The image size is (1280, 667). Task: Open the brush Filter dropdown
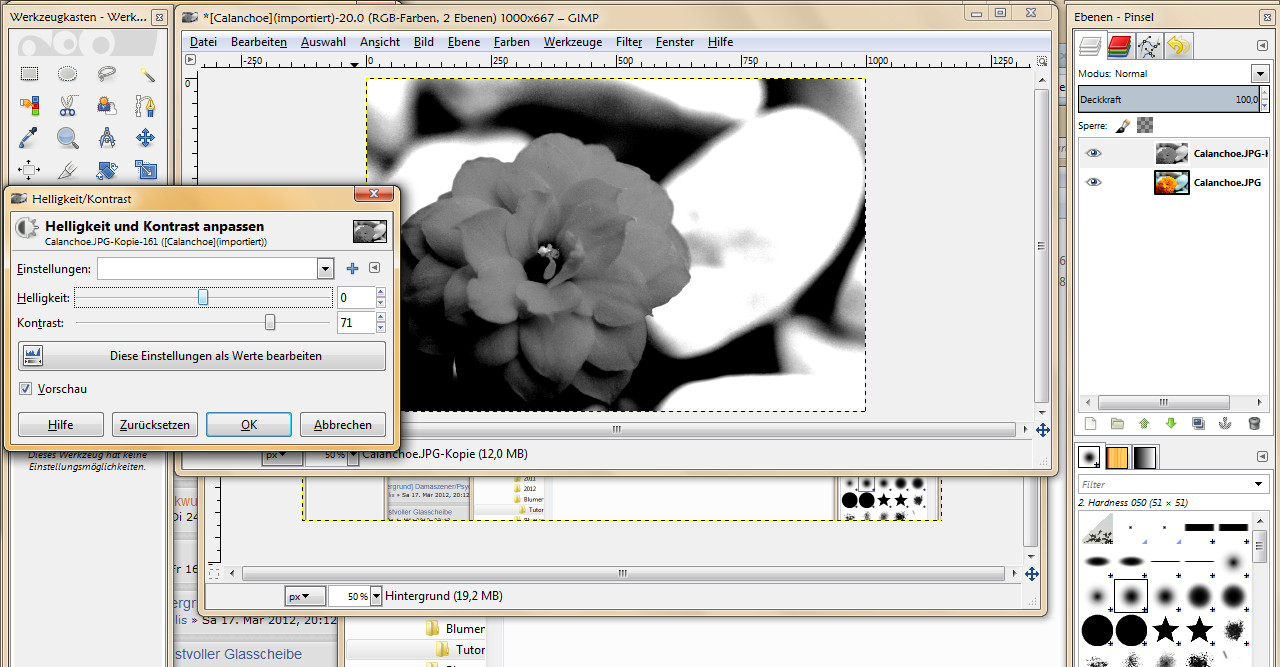1258,484
